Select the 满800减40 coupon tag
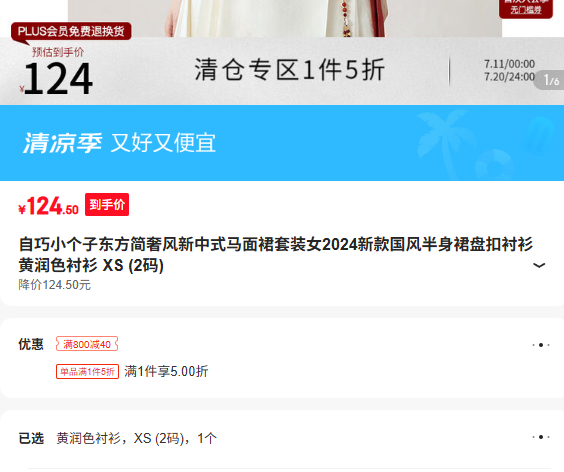 [x=87, y=344]
